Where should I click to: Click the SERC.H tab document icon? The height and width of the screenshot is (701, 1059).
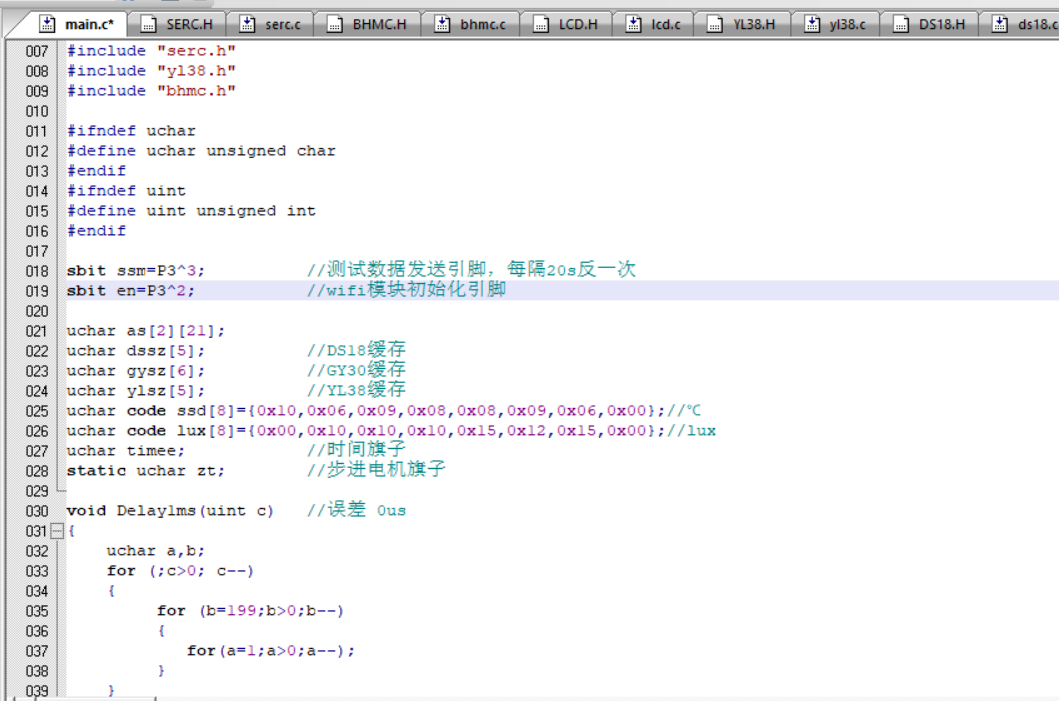tap(147, 24)
